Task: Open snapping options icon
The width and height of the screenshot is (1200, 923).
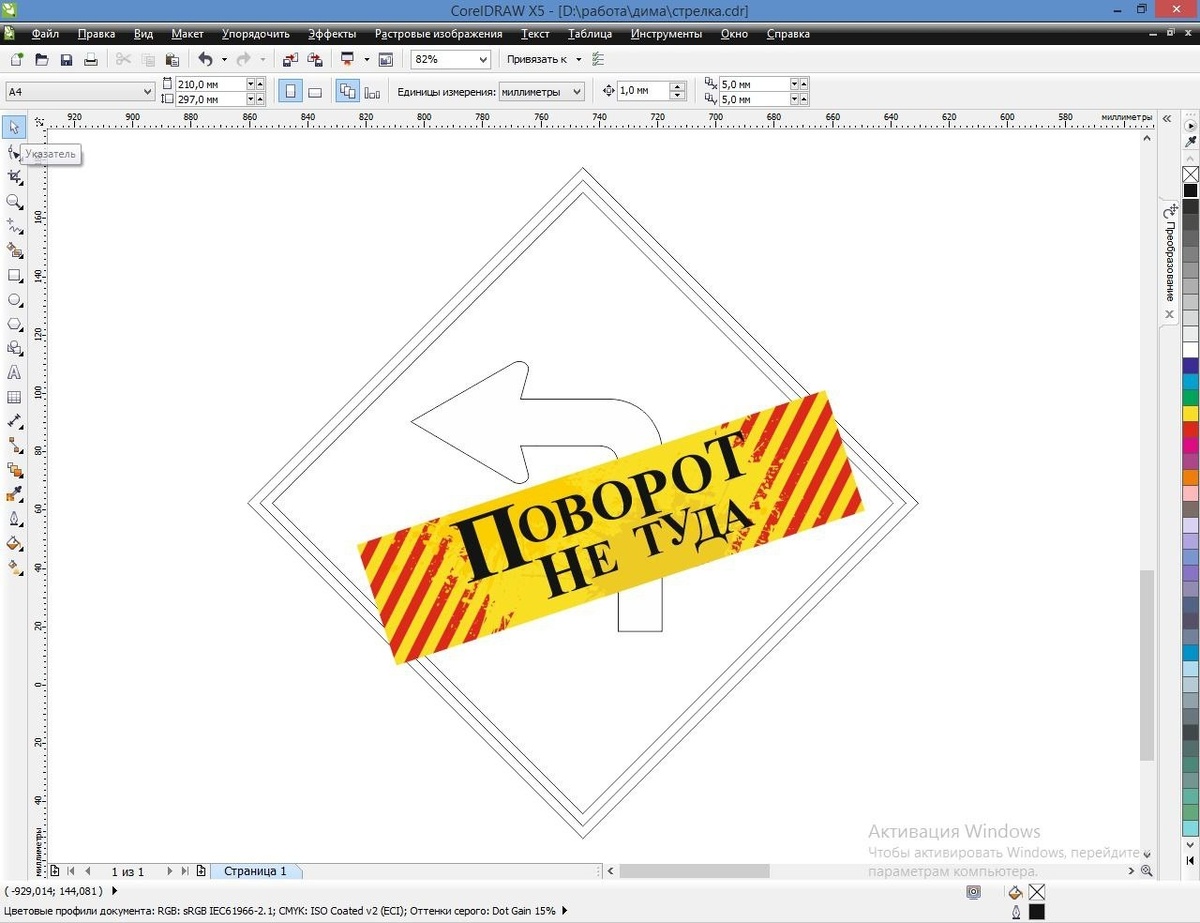Action: tap(599, 60)
